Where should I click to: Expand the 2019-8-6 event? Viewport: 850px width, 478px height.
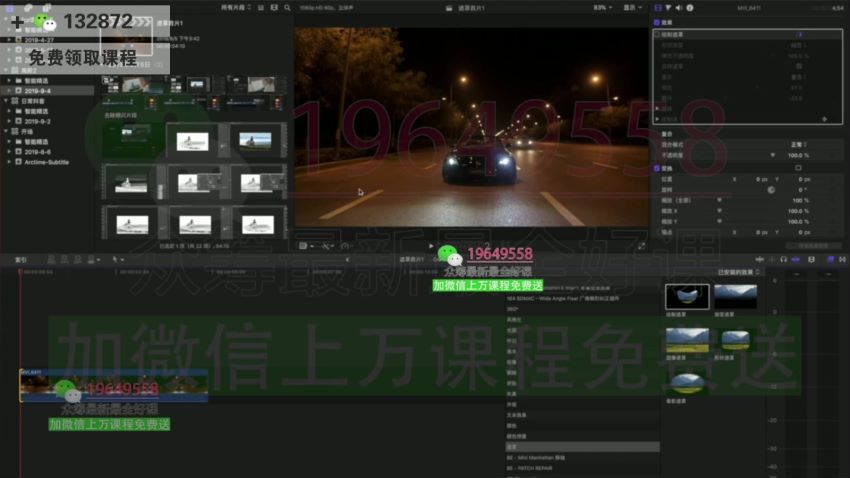tap(9, 152)
